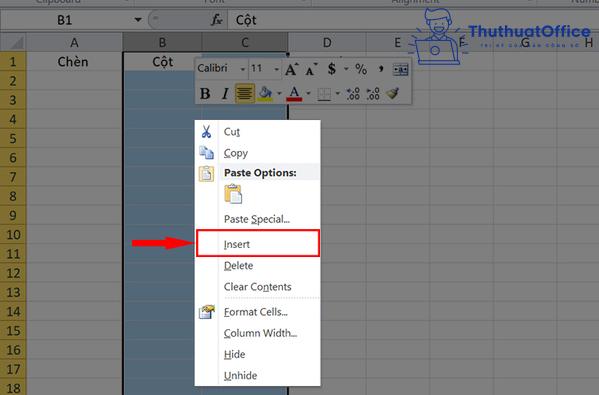
Task: Click the Name Box showing B1
Action: 65,20
